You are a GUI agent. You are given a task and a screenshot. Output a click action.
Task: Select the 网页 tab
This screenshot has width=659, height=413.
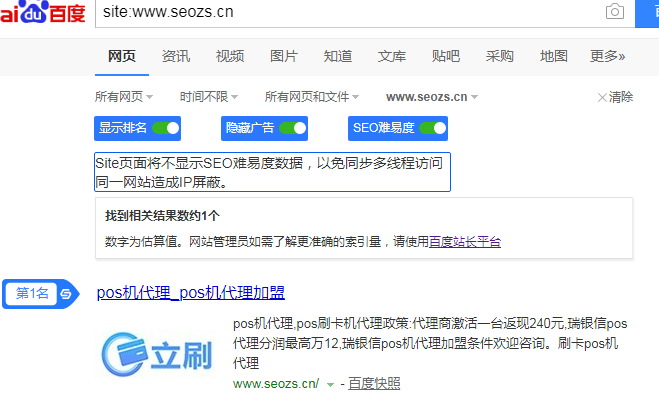pos(122,56)
